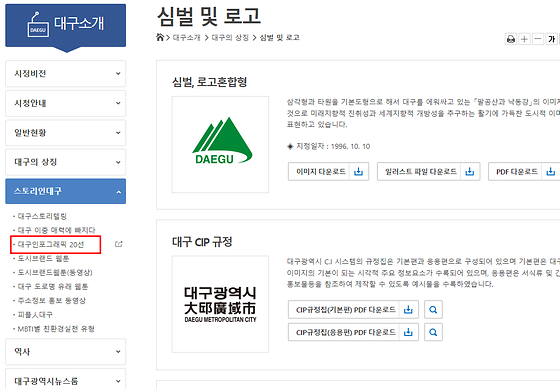Increase font size with plus icon
The image size is (560, 389).
[x=524, y=39]
